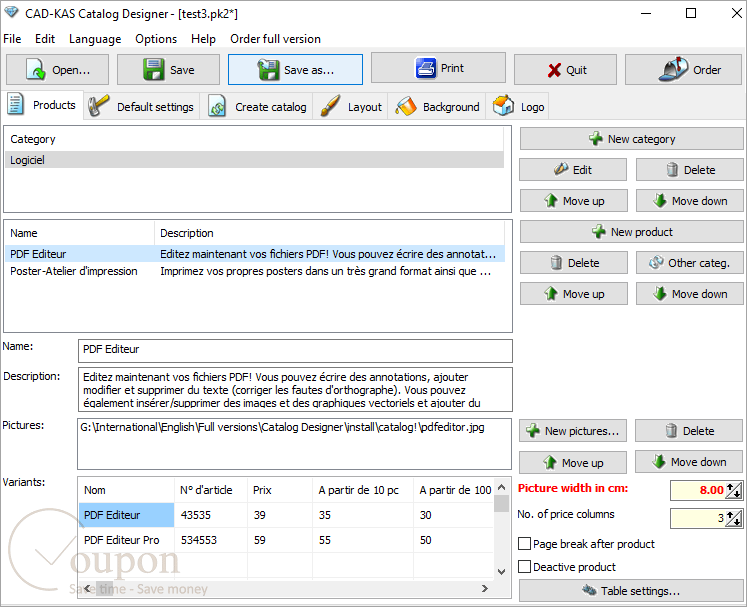
Task: Toggle the Deactive product checkbox
Action: (525, 567)
